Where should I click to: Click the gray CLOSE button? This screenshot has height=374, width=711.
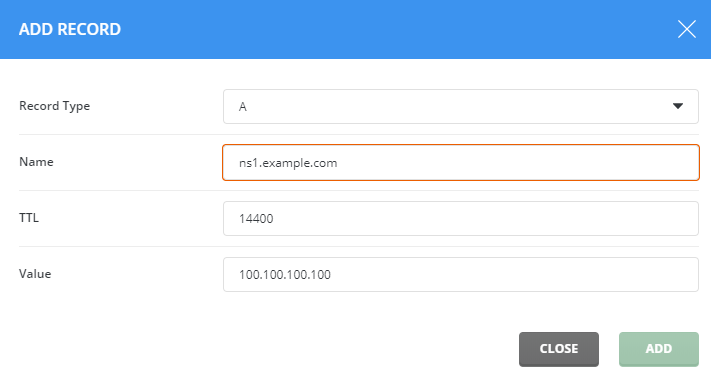pyautogui.click(x=559, y=349)
